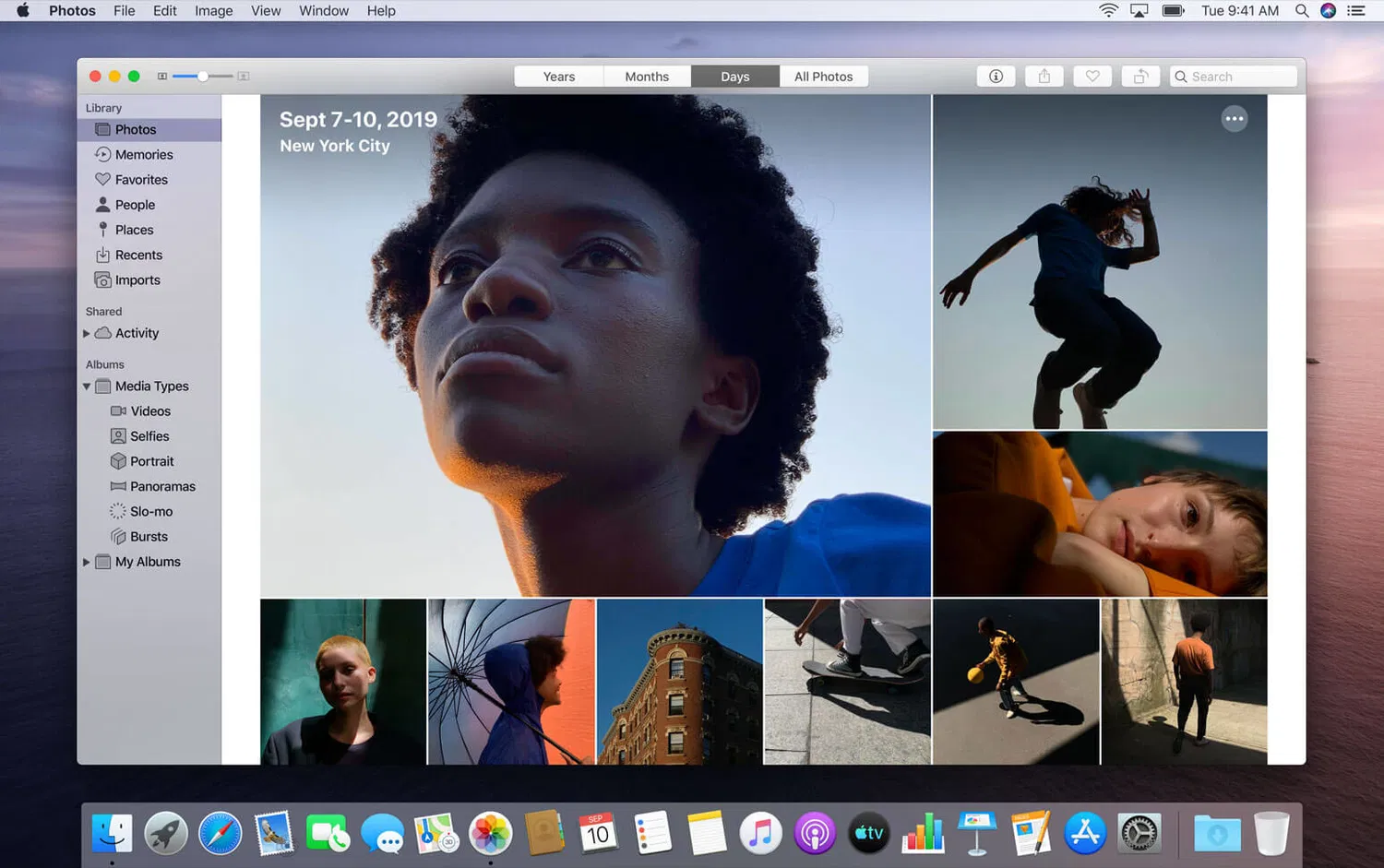Open Podcasts from the Dock
1384x868 pixels.
815,834
